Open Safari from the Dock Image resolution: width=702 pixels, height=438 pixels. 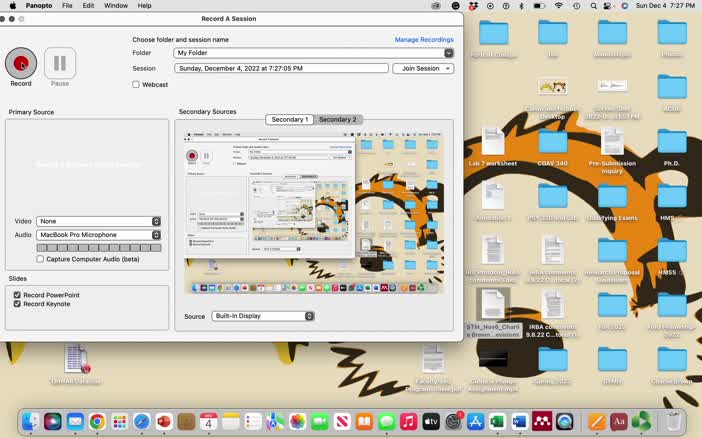tap(141, 421)
